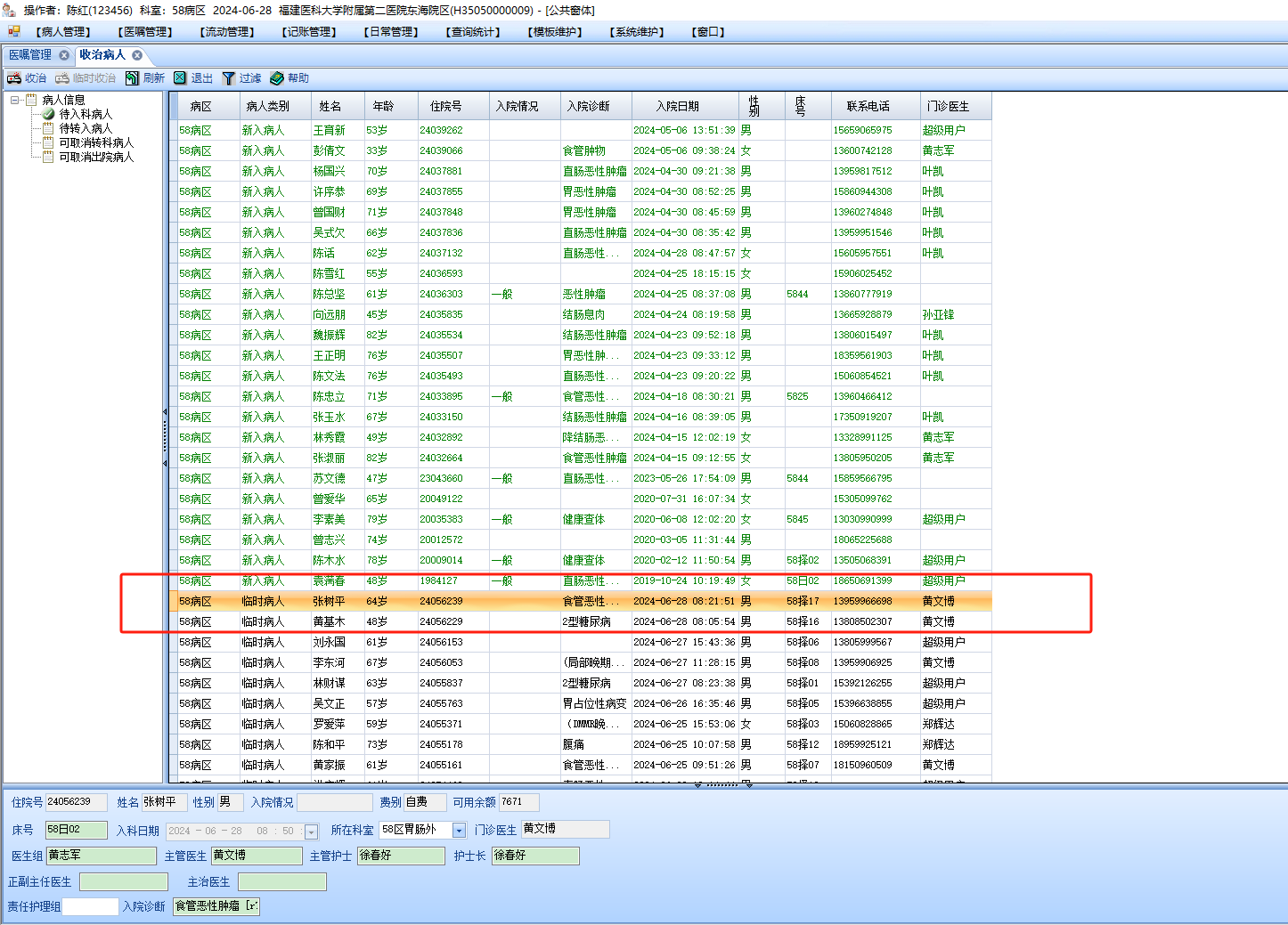
Task: Open the 过滤 filter tool
Action: pyautogui.click(x=241, y=78)
